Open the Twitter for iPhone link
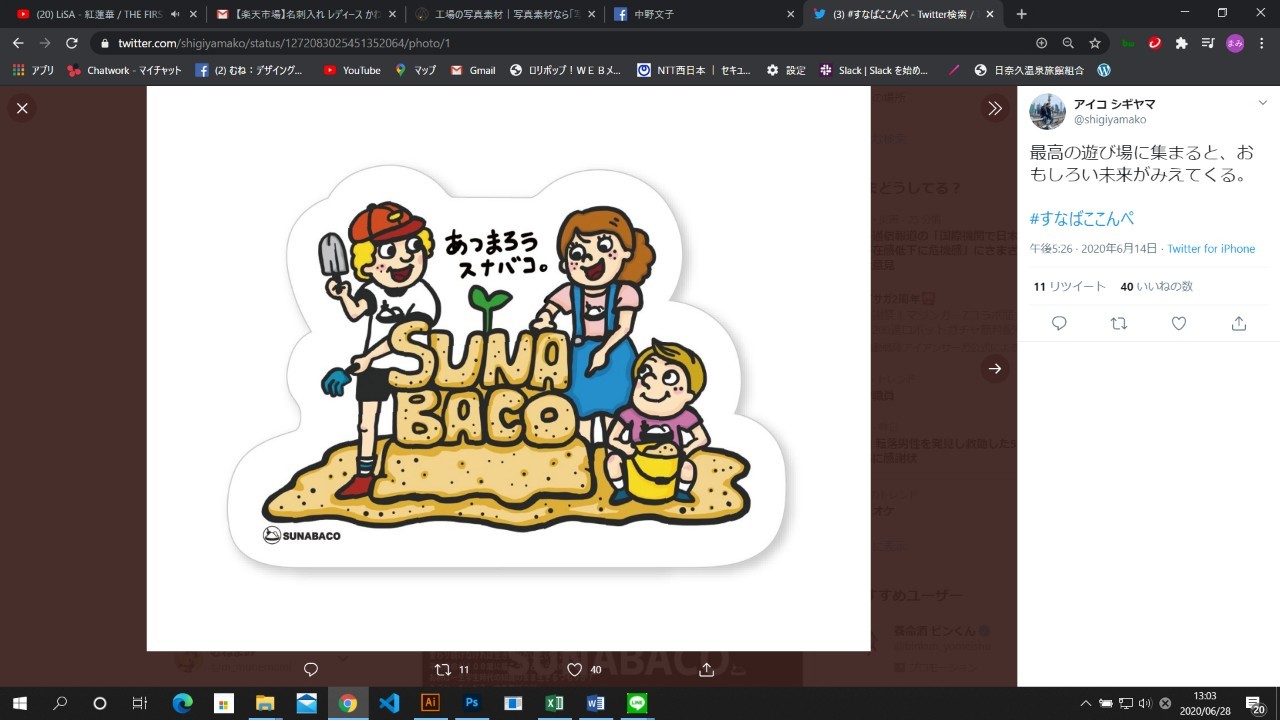Screen dimensions: 1280x720 (x=1211, y=249)
